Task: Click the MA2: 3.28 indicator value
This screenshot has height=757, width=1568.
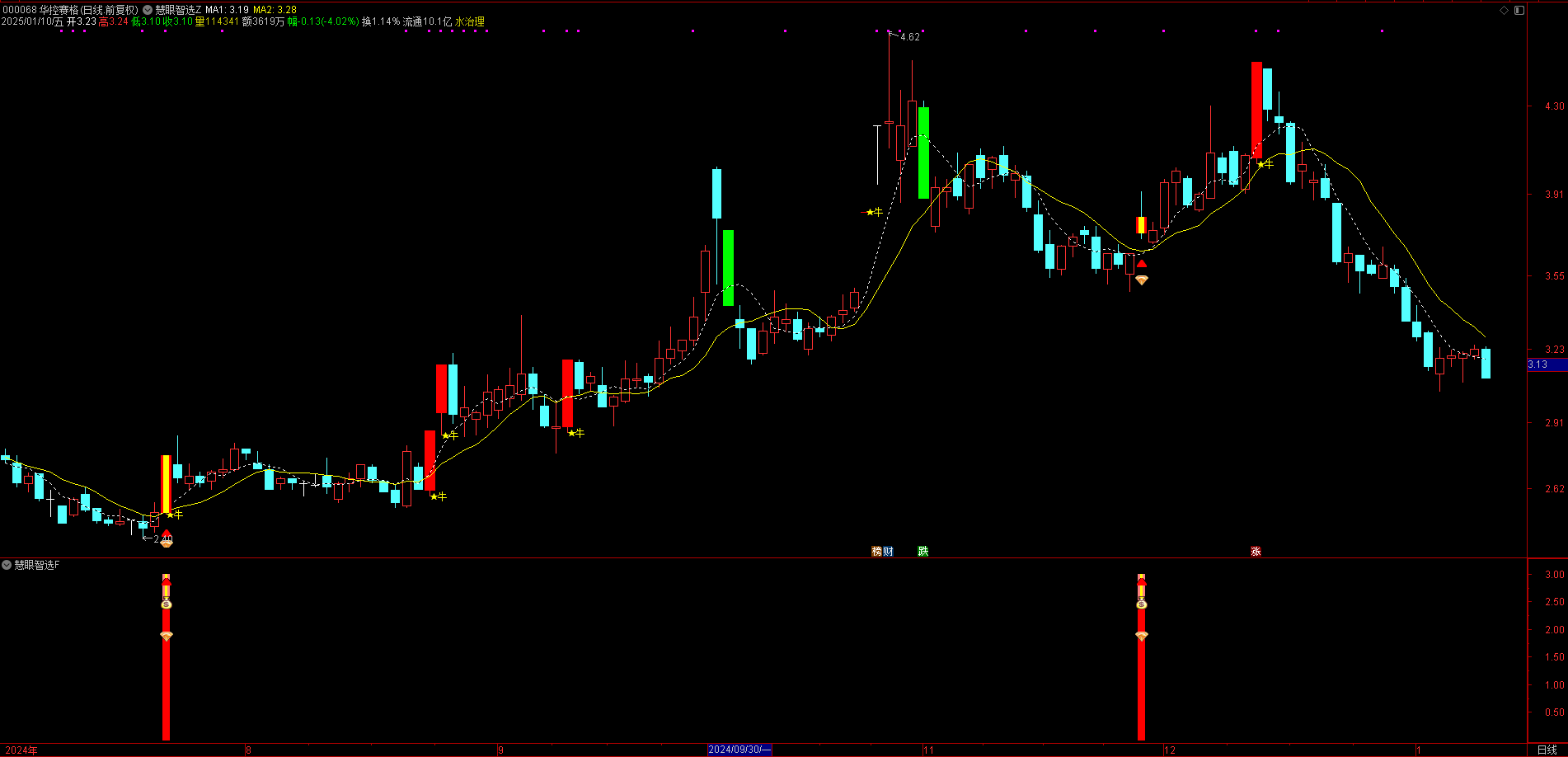Action: point(275,10)
